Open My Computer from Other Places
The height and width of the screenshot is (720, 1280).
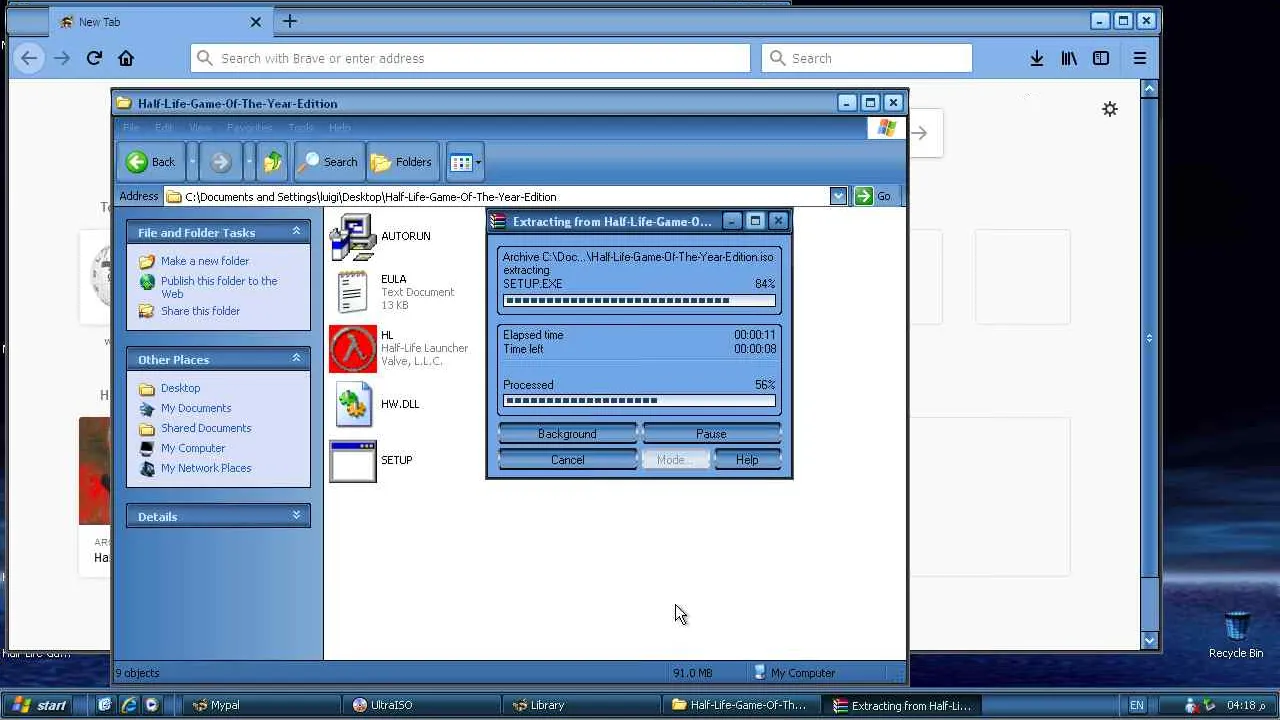pyautogui.click(x=193, y=448)
